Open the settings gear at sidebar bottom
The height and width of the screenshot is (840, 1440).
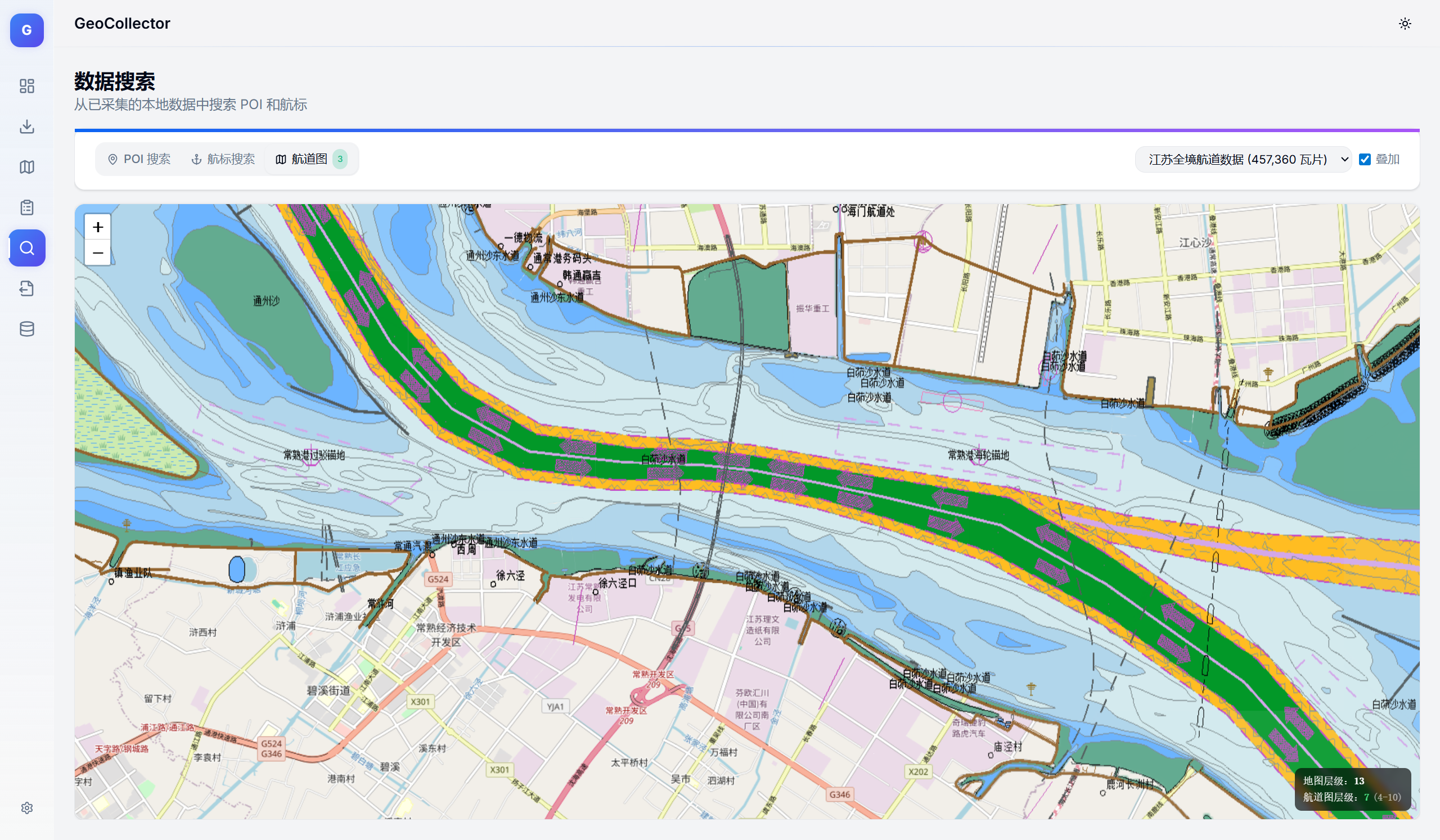[26, 807]
